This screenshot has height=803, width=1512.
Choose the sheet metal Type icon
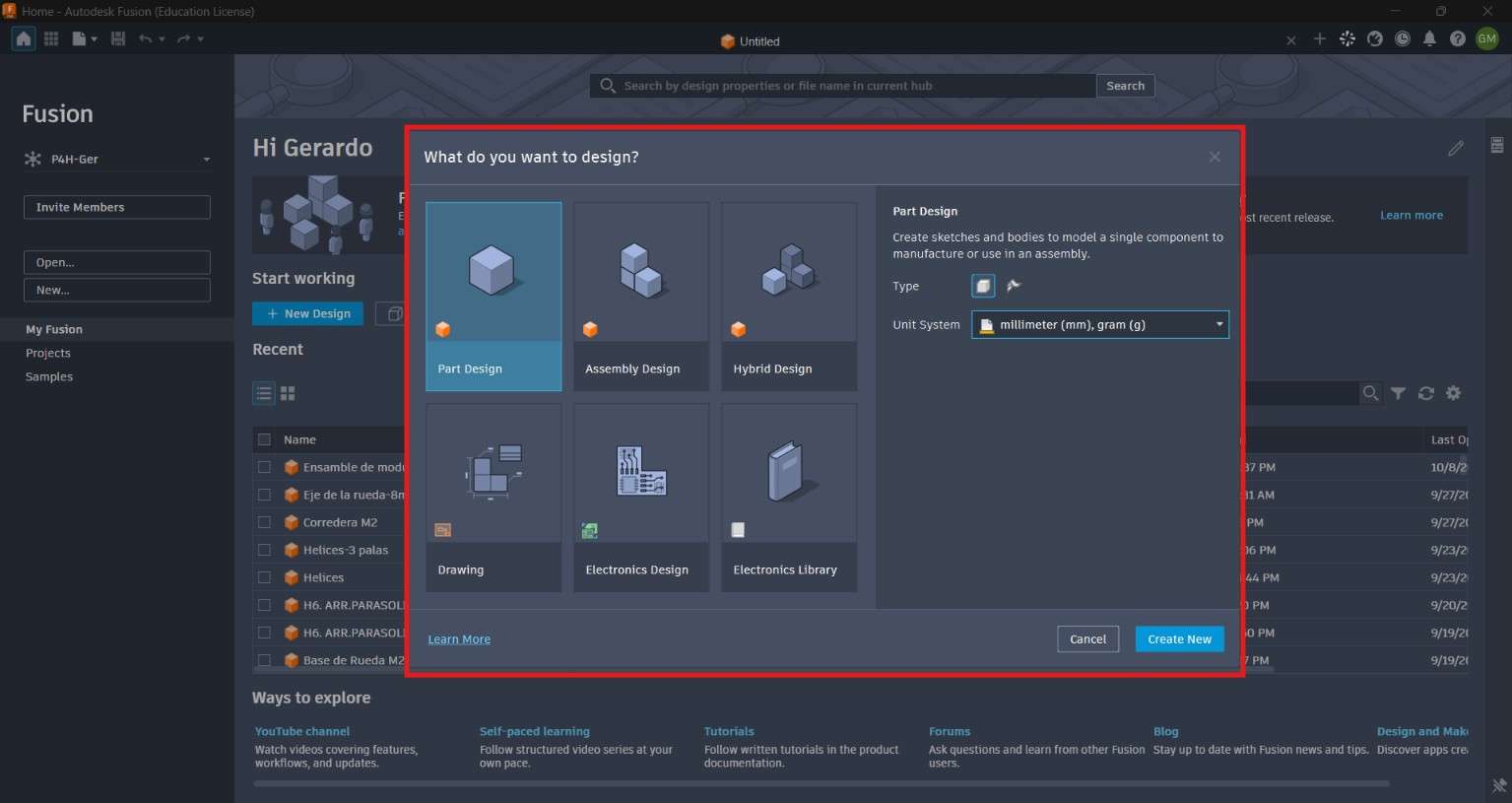[1014, 286]
